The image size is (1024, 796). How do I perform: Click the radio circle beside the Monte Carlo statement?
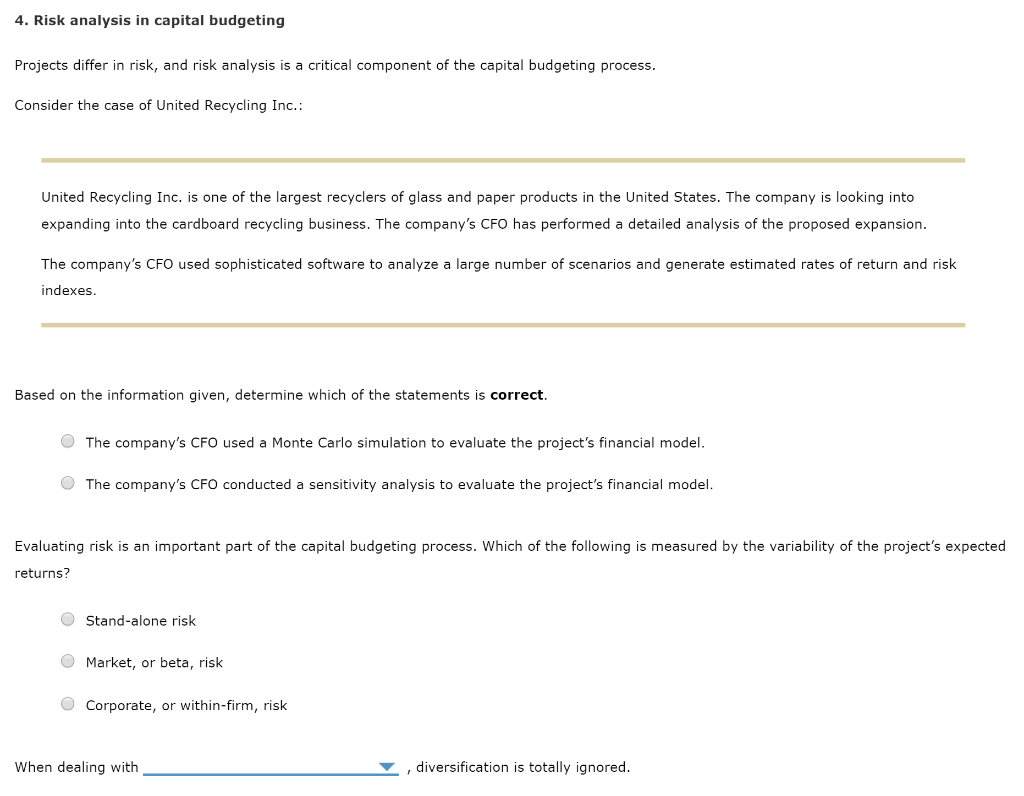(67, 440)
